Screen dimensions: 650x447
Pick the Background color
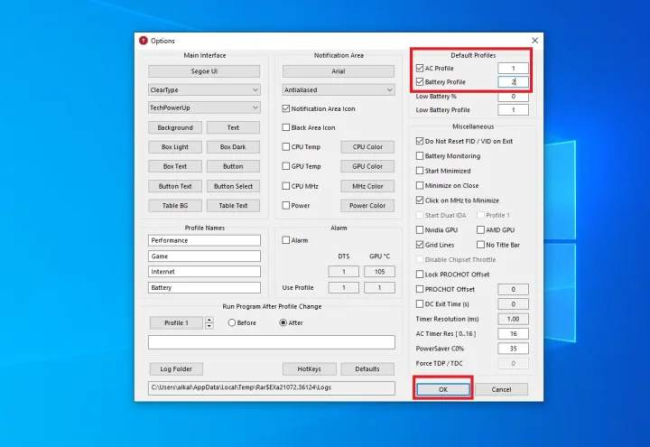pyautogui.click(x=175, y=128)
